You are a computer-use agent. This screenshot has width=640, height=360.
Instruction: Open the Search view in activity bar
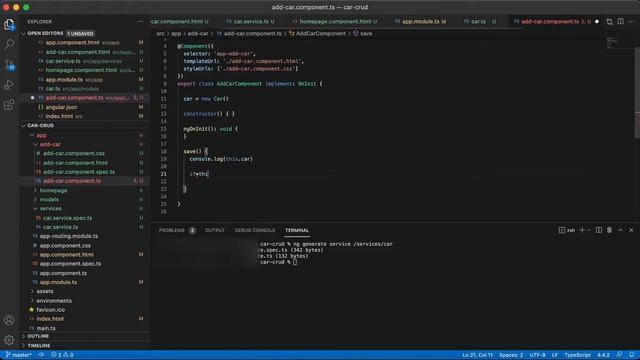[9, 44]
